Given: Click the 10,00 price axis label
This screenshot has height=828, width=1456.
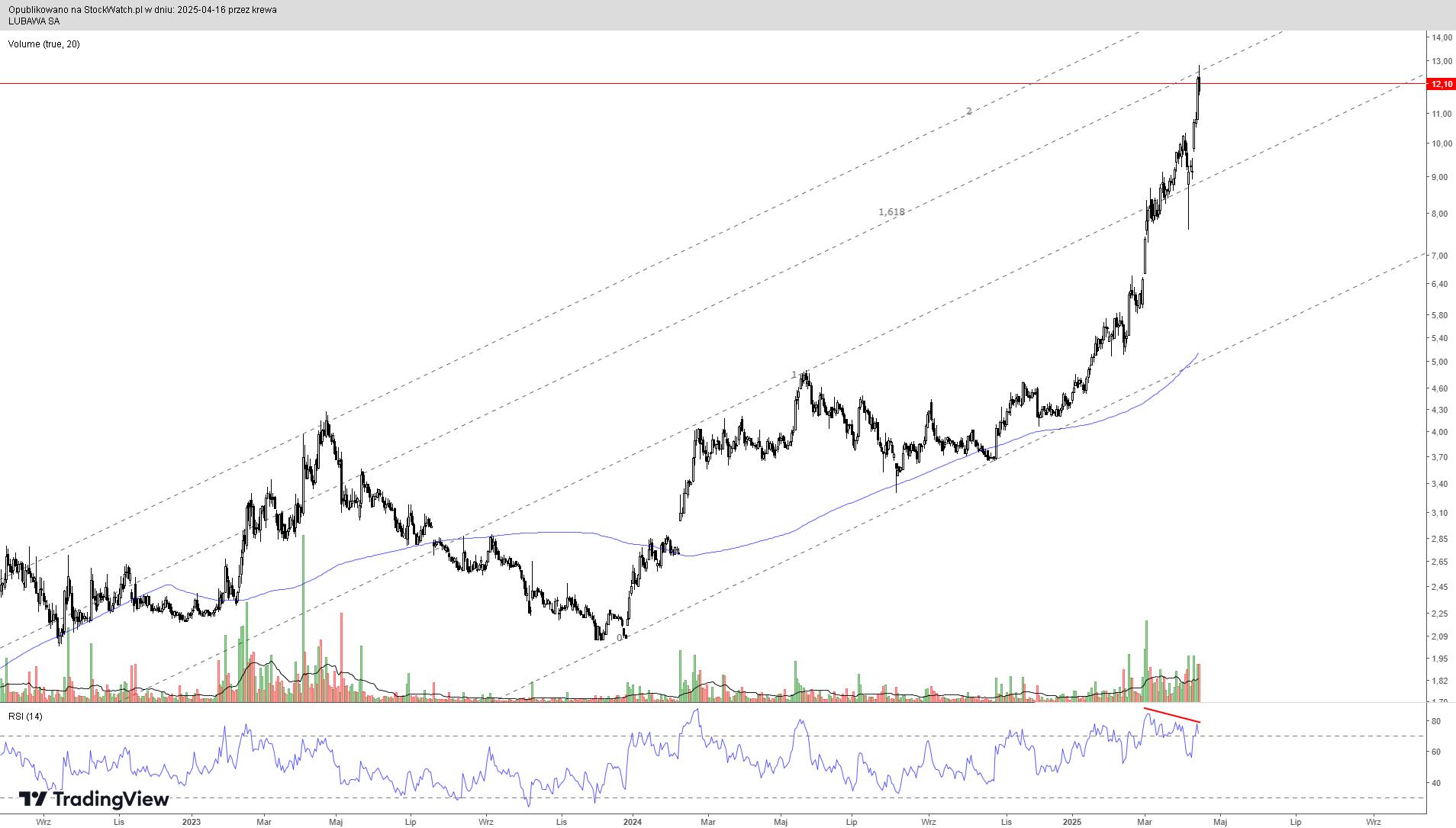Looking at the screenshot, I should [x=1442, y=143].
